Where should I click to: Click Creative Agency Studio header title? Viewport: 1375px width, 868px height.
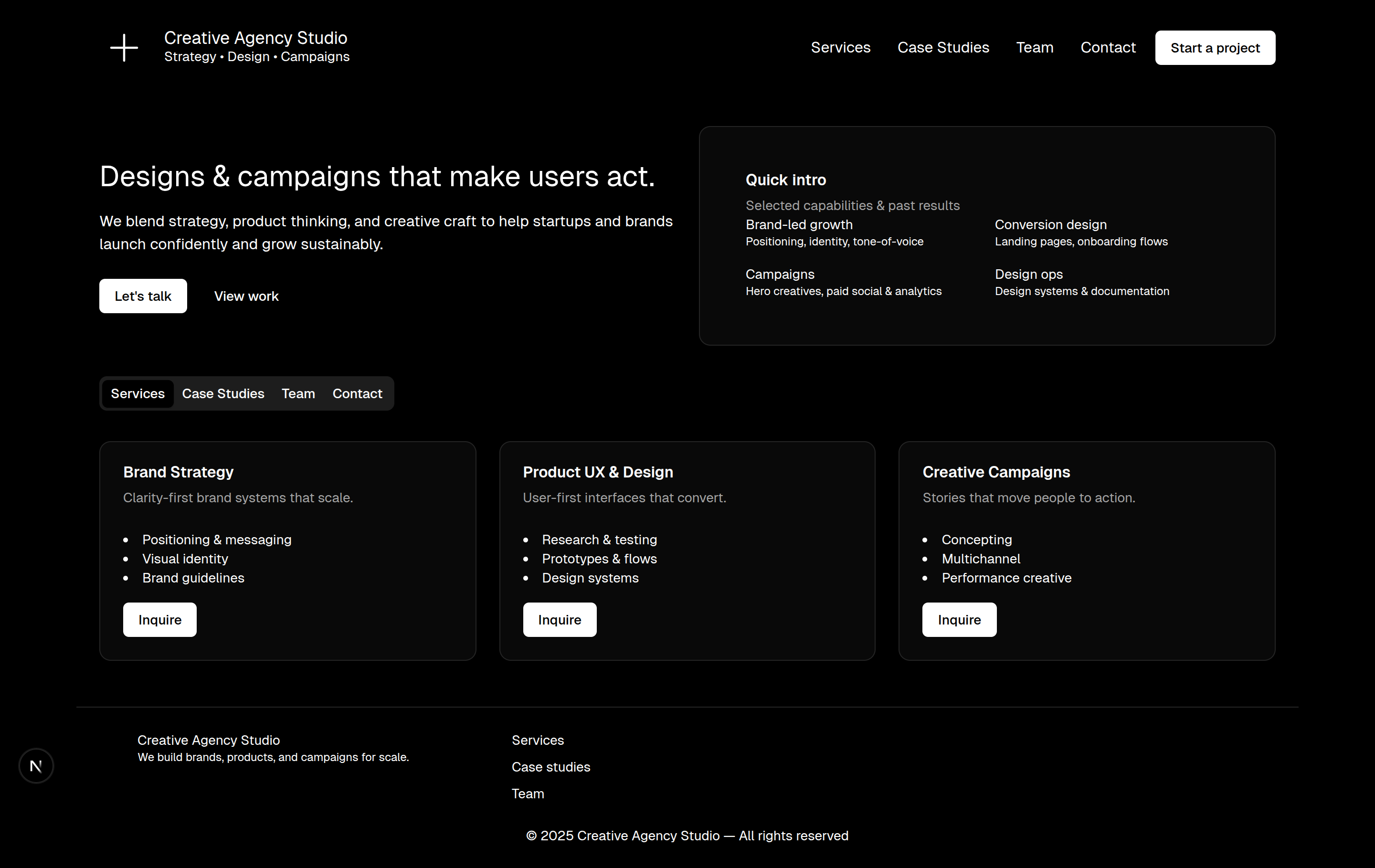[255, 38]
